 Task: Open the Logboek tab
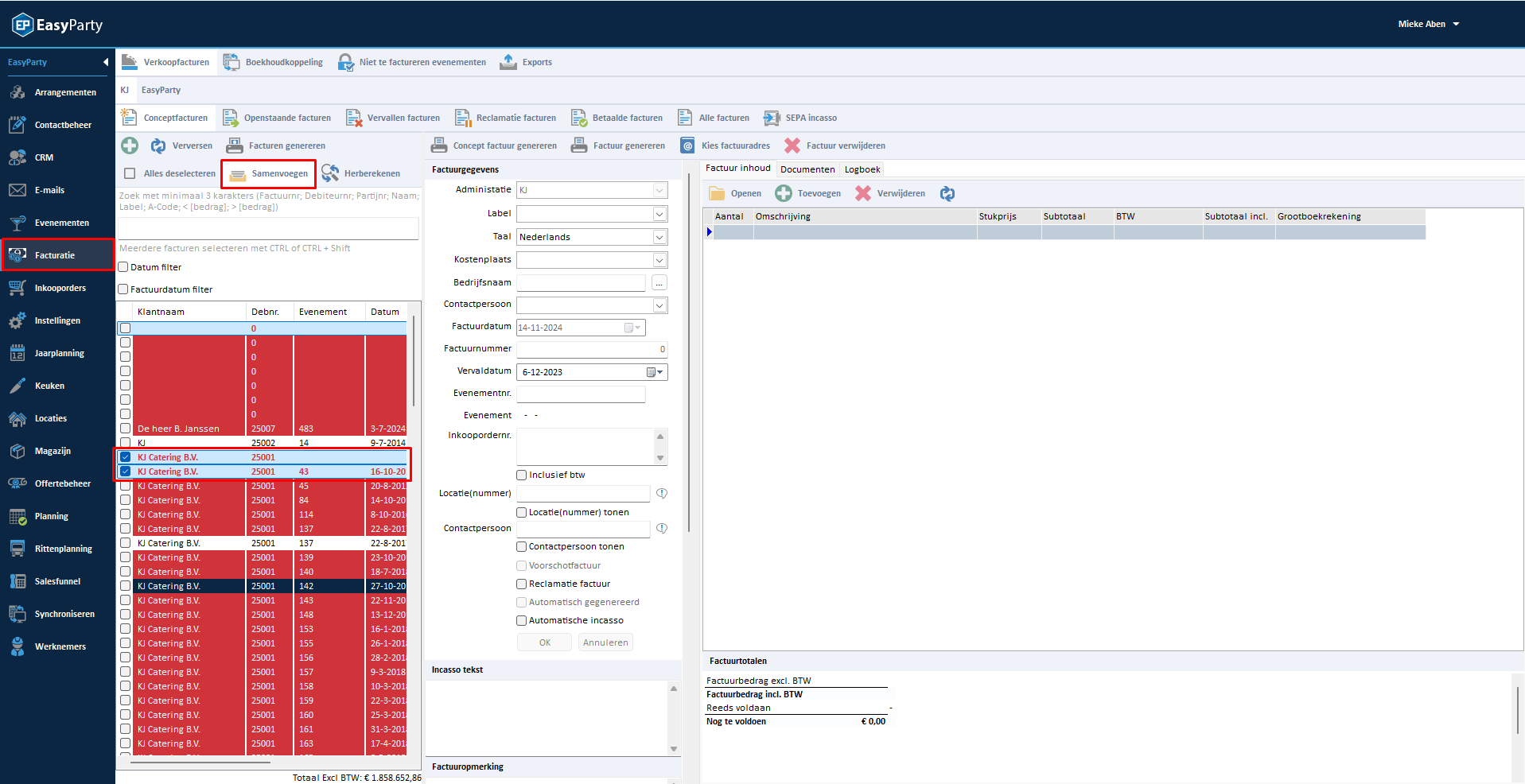pos(862,169)
